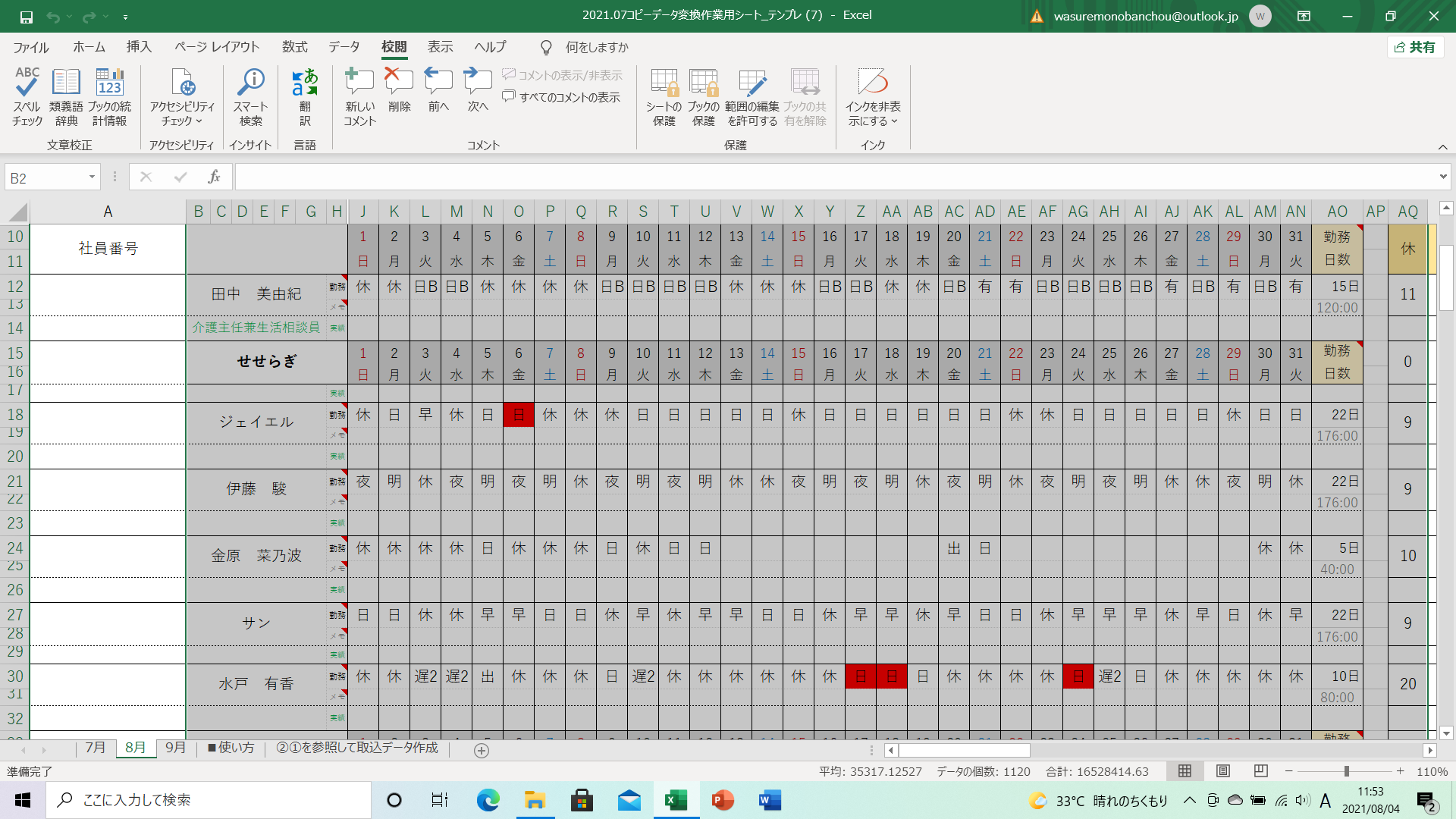Click the zoom slider in status bar
Viewport: 1456px width, 819px height.
pos(1346,771)
